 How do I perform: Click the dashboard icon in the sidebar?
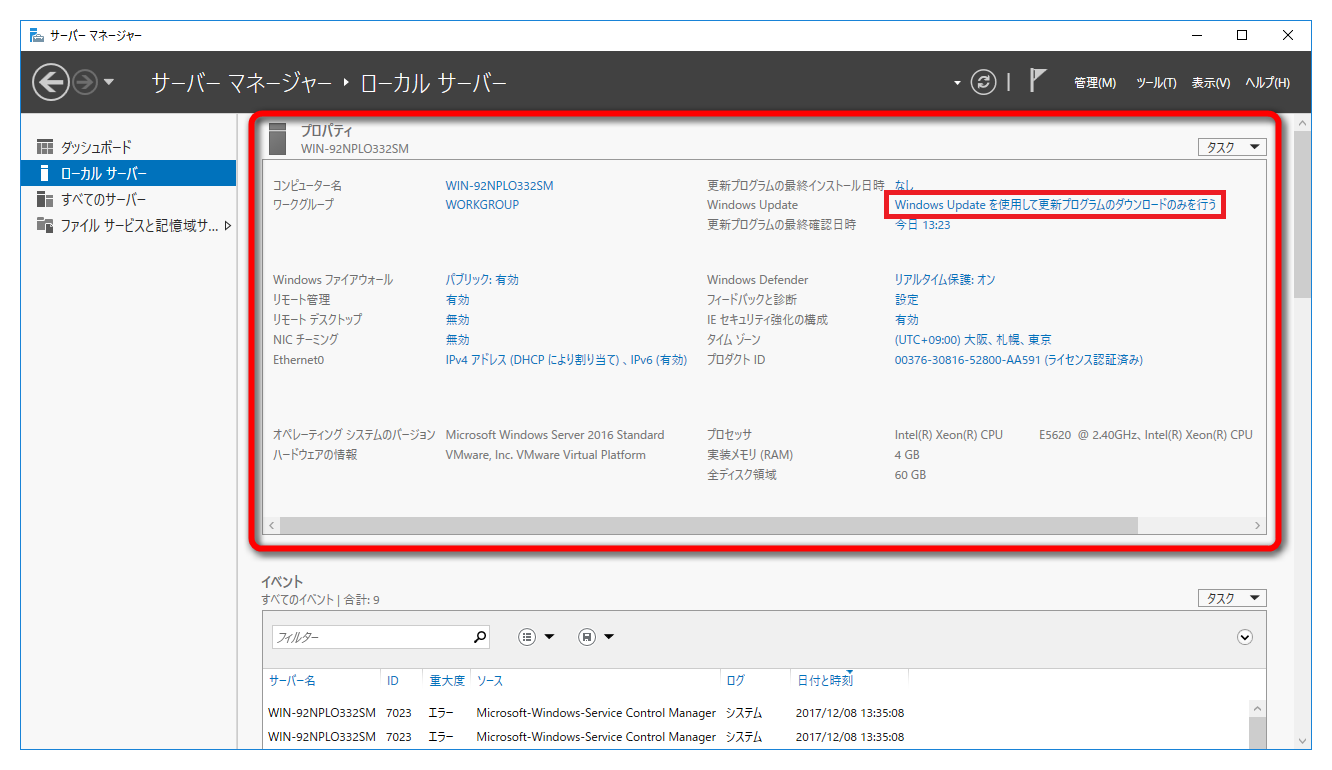coord(45,147)
